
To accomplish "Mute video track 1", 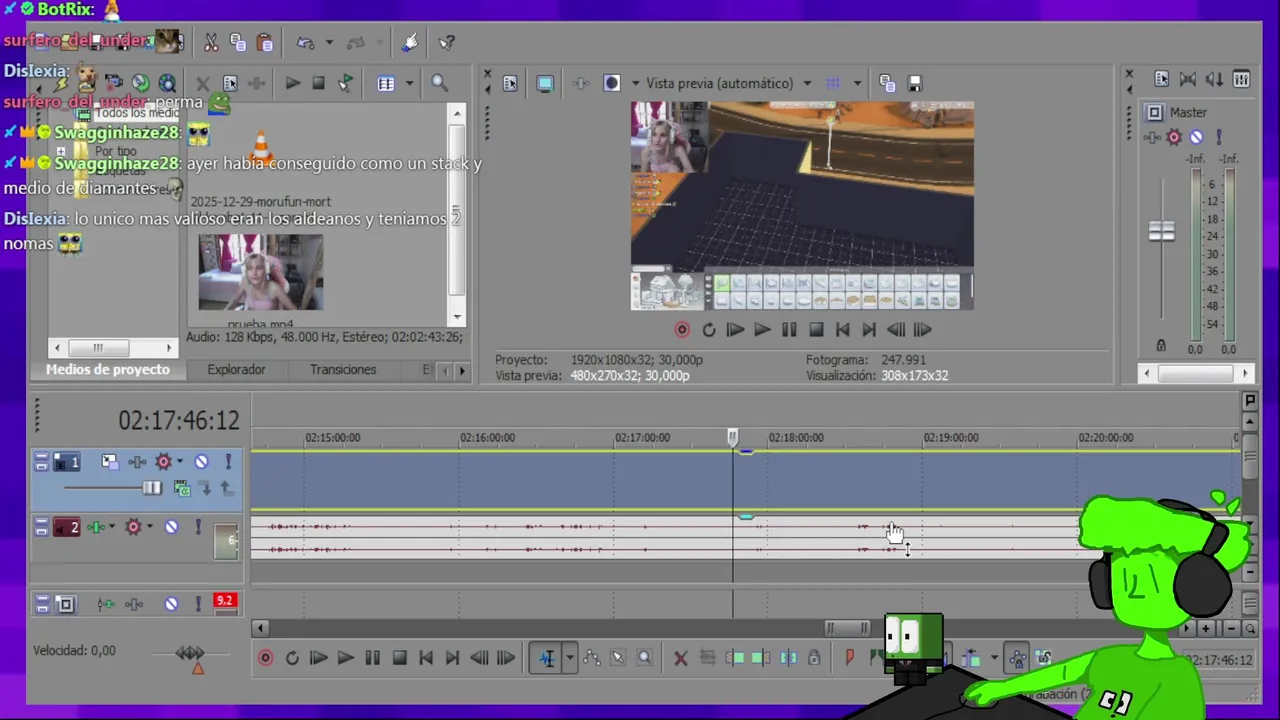I will [x=201, y=462].
